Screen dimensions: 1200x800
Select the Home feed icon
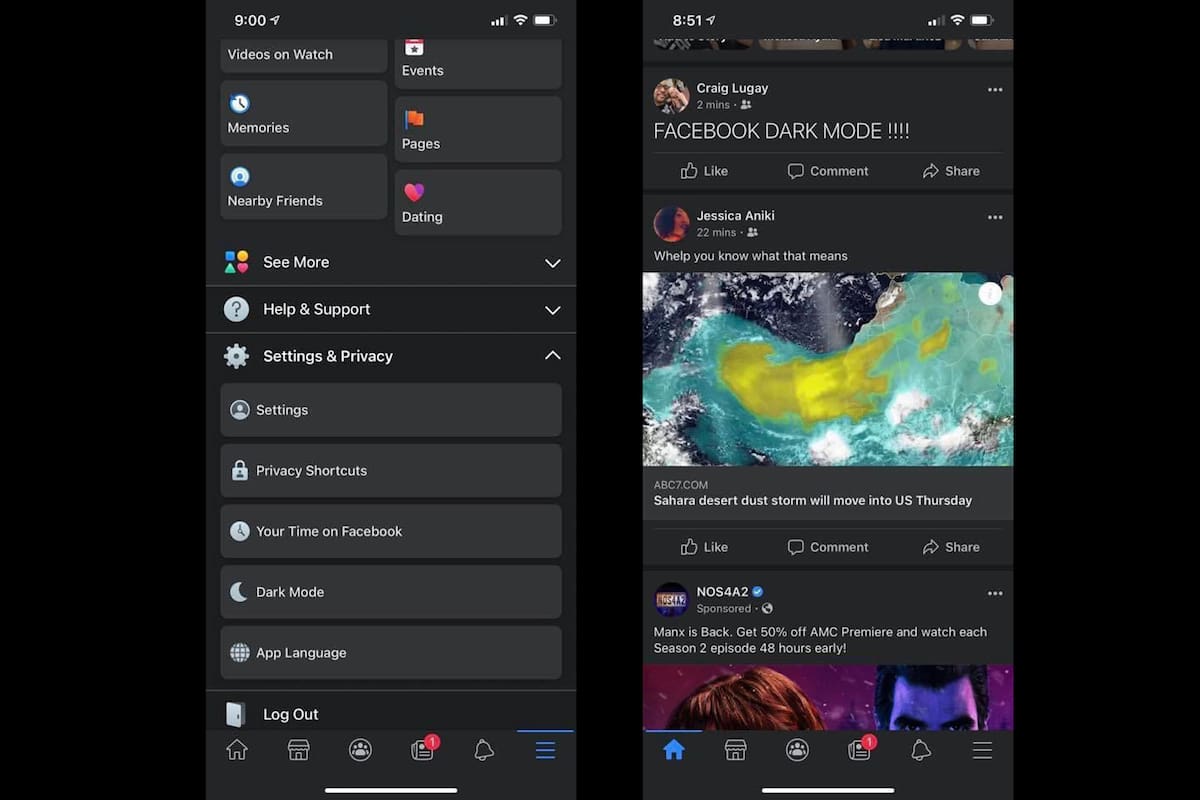coord(674,750)
